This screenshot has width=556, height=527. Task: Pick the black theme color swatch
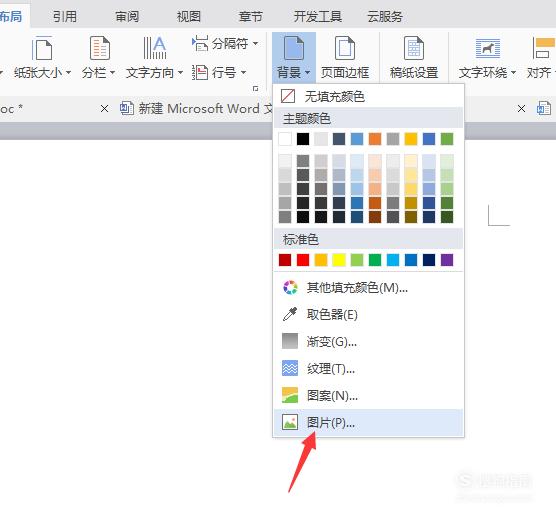[x=303, y=139]
